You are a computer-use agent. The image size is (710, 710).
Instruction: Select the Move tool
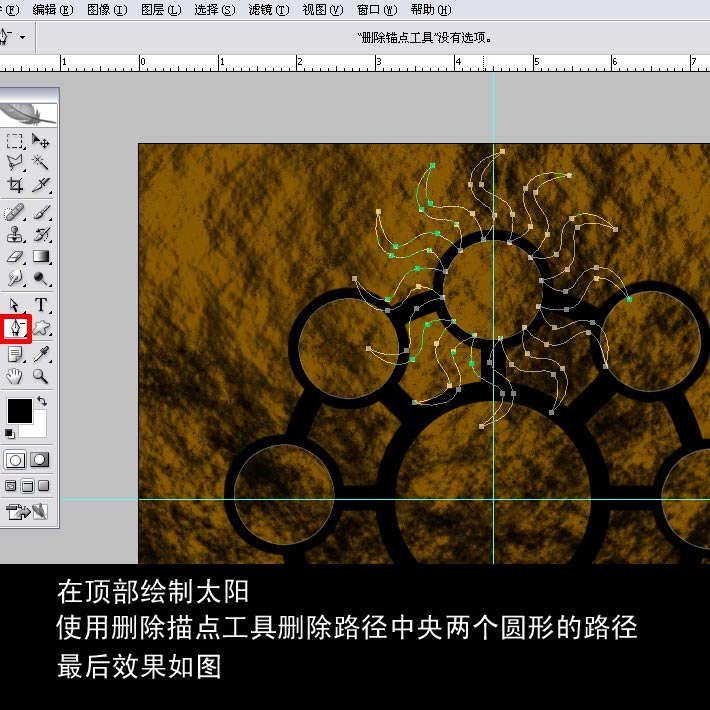coord(40,141)
